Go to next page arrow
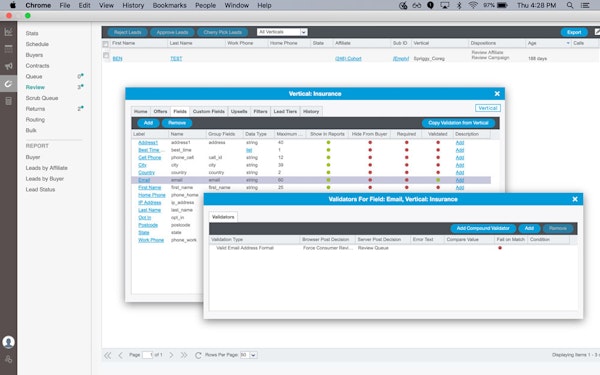This screenshot has height=375, width=600. [x=171, y=355]
